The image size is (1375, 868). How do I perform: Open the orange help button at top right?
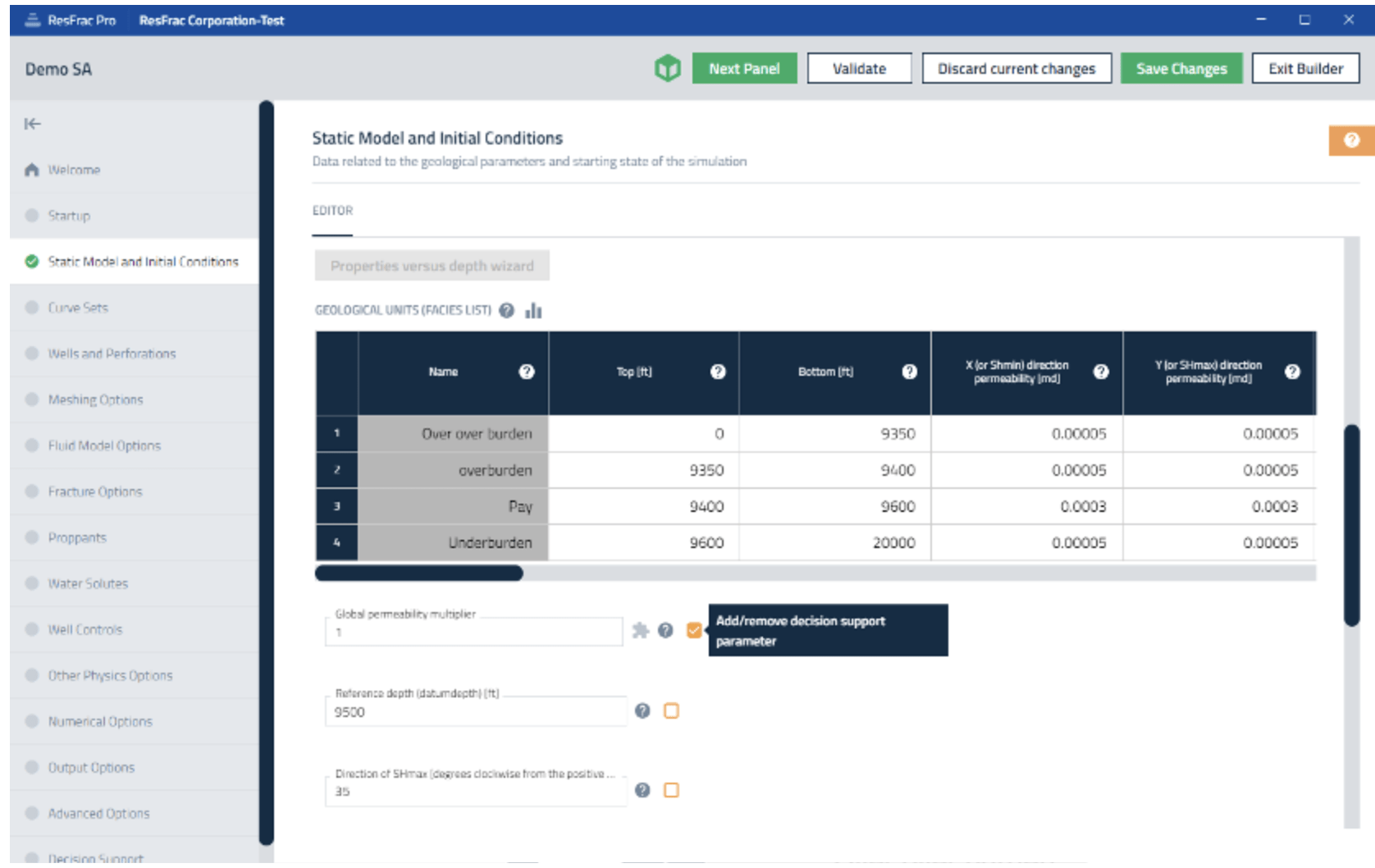coord(1350,140)
